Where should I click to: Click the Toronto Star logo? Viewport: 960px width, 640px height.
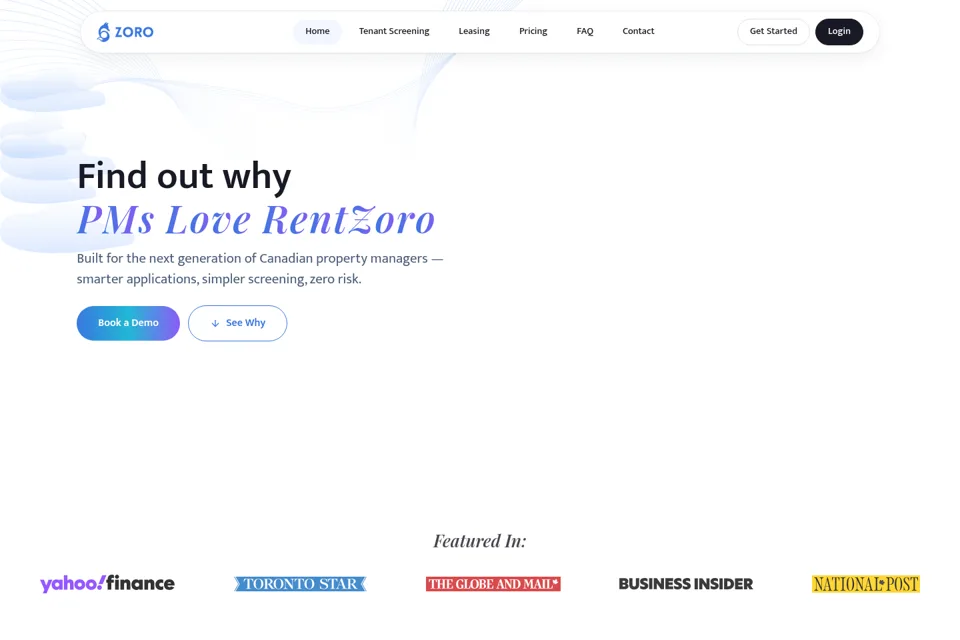pyautogui.click(x=300, y=584)
